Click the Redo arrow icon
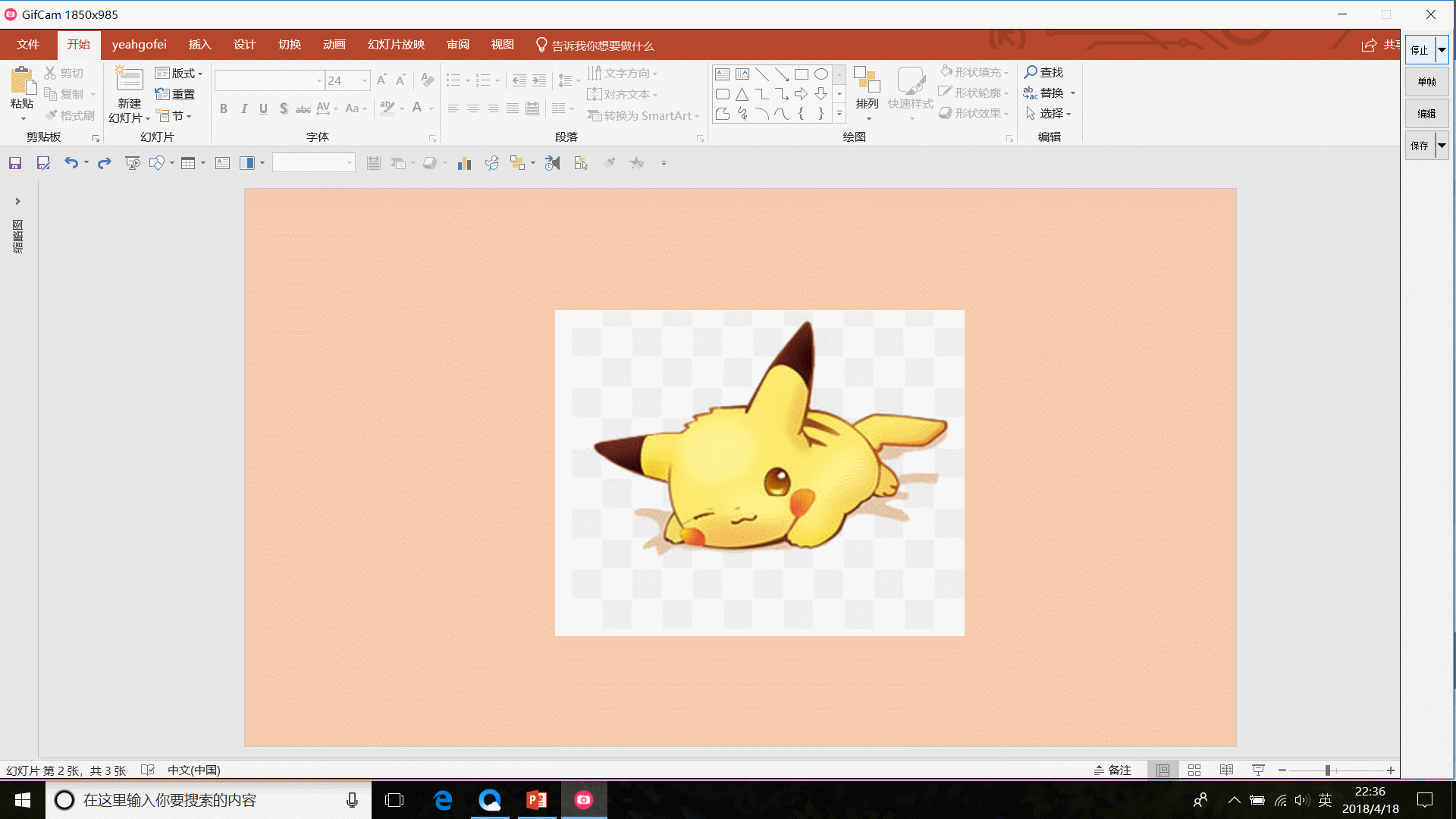 coord(105,163)
